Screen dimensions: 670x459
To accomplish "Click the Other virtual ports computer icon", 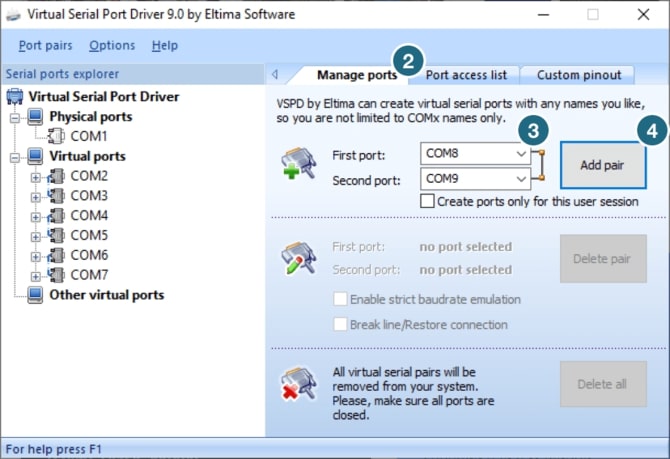I will [35, 295].
